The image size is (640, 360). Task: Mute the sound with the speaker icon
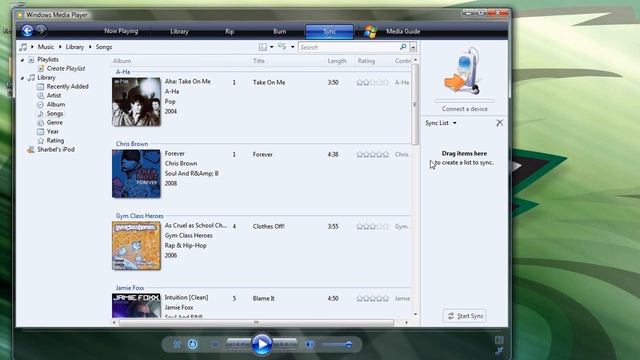click(309, 344)
